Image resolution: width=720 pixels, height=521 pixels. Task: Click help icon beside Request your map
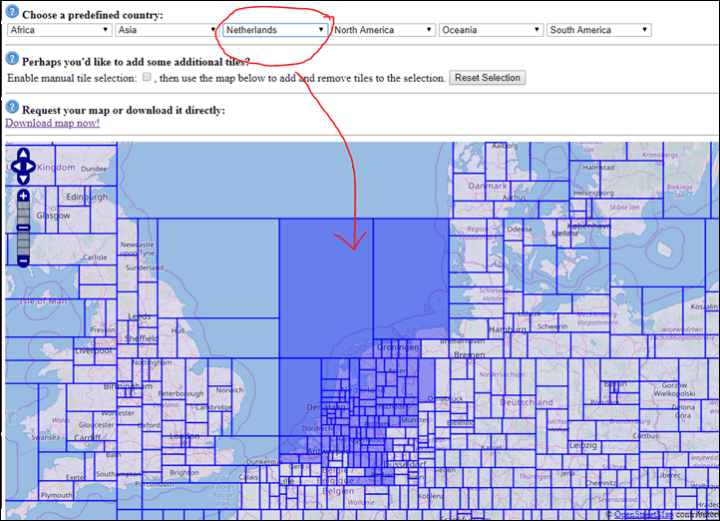[x=12, y=106]
